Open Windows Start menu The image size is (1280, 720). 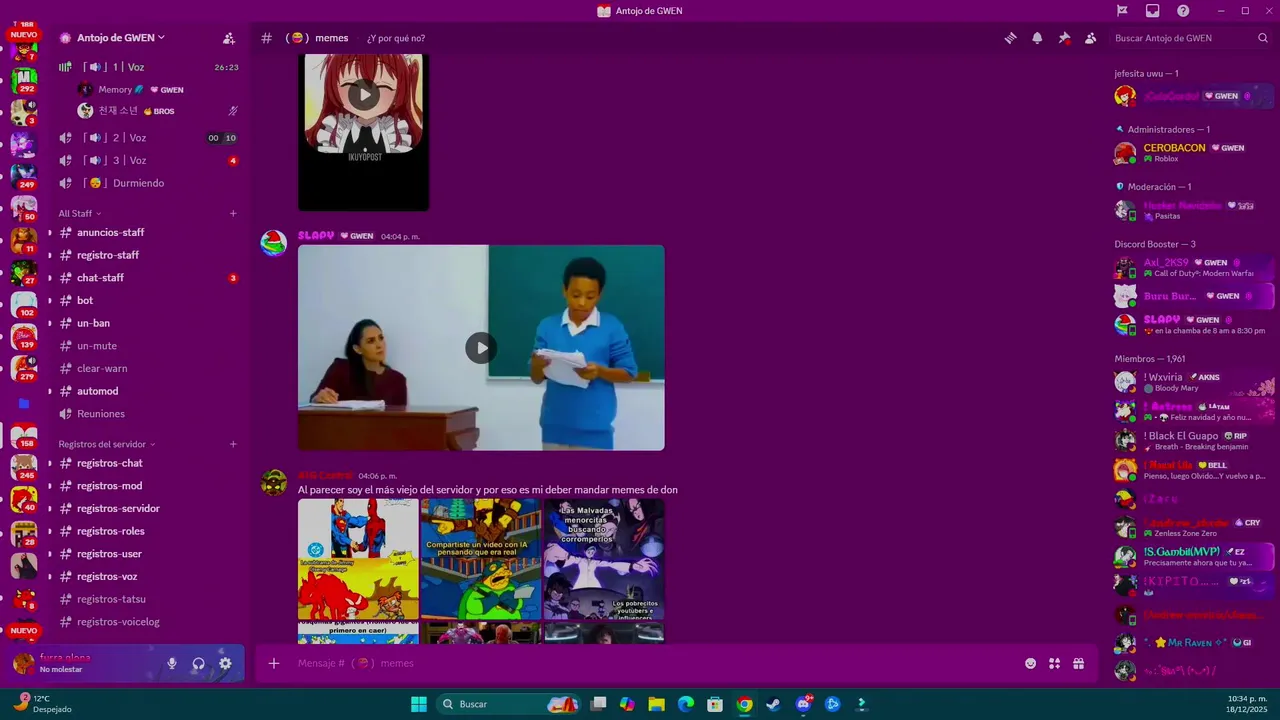coord(418,704)
